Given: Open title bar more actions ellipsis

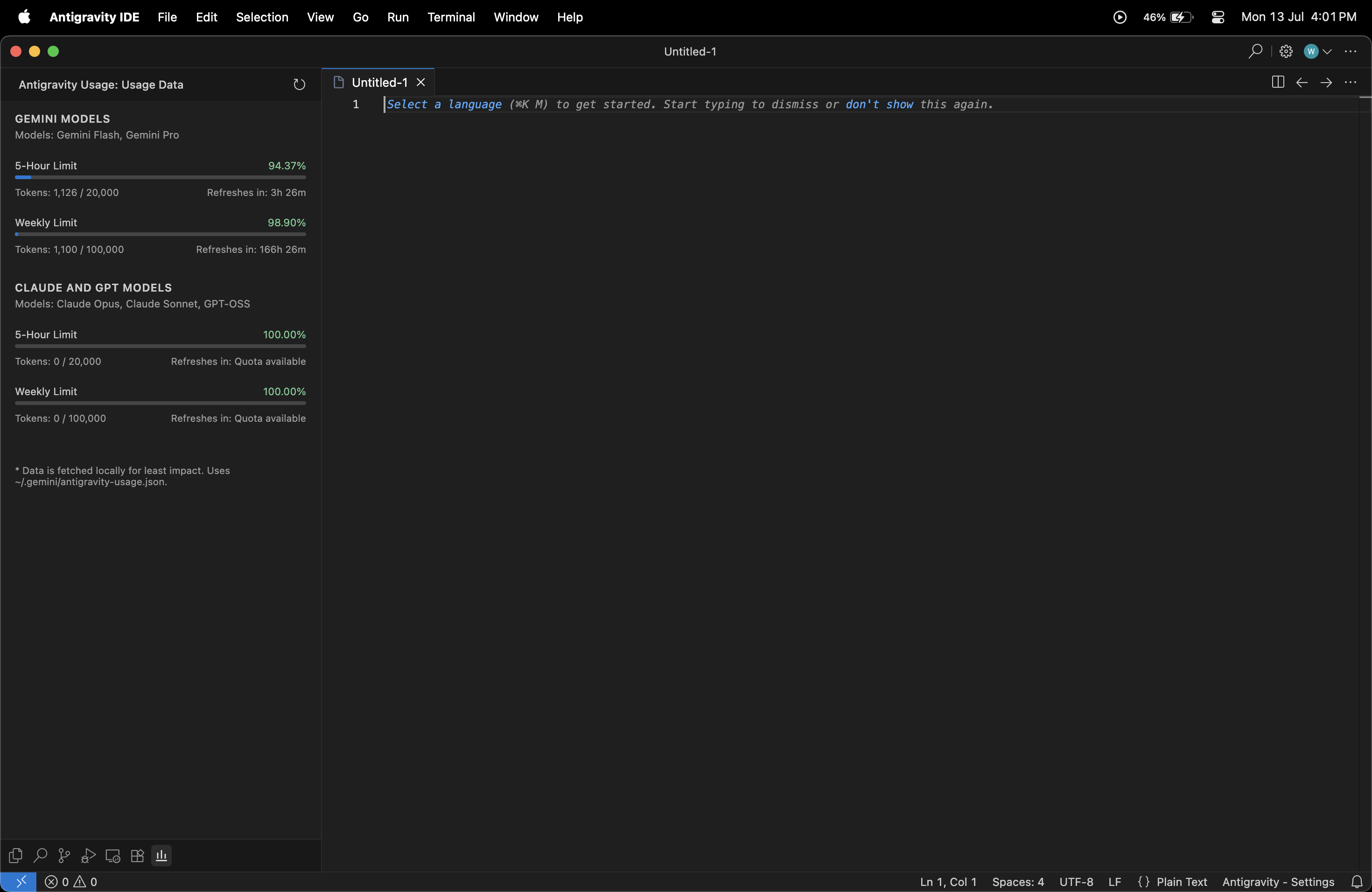Looking at the screenshot, I should [1350, 51].
